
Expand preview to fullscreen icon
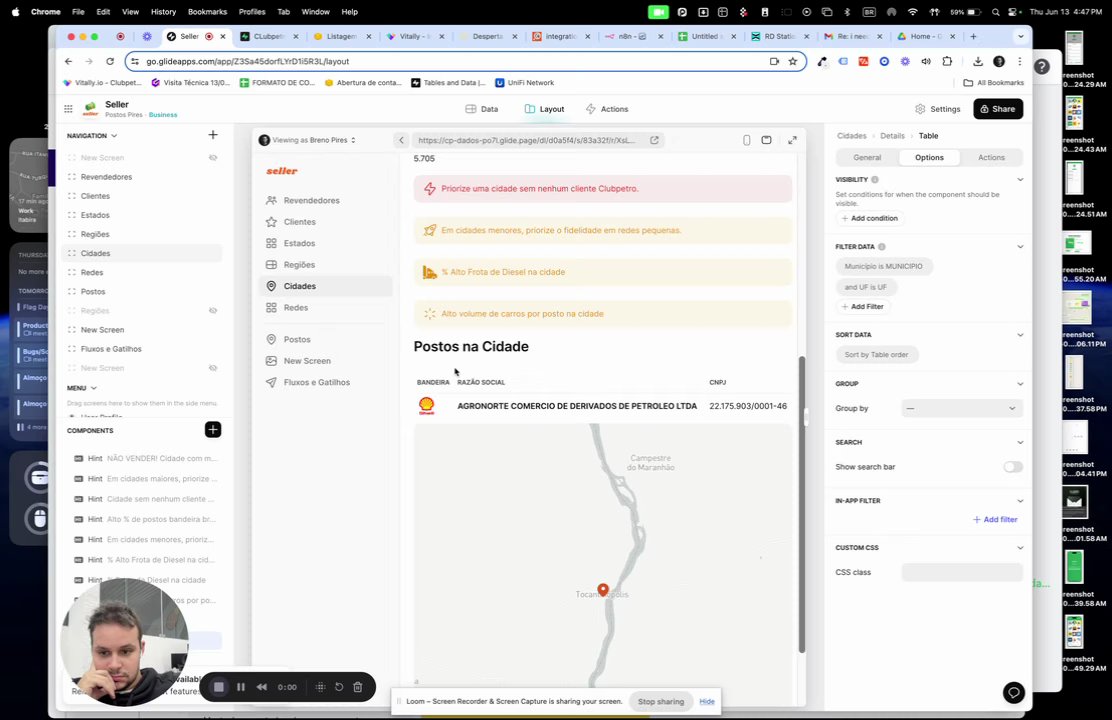pyautogui.click(x=792, y=140)
